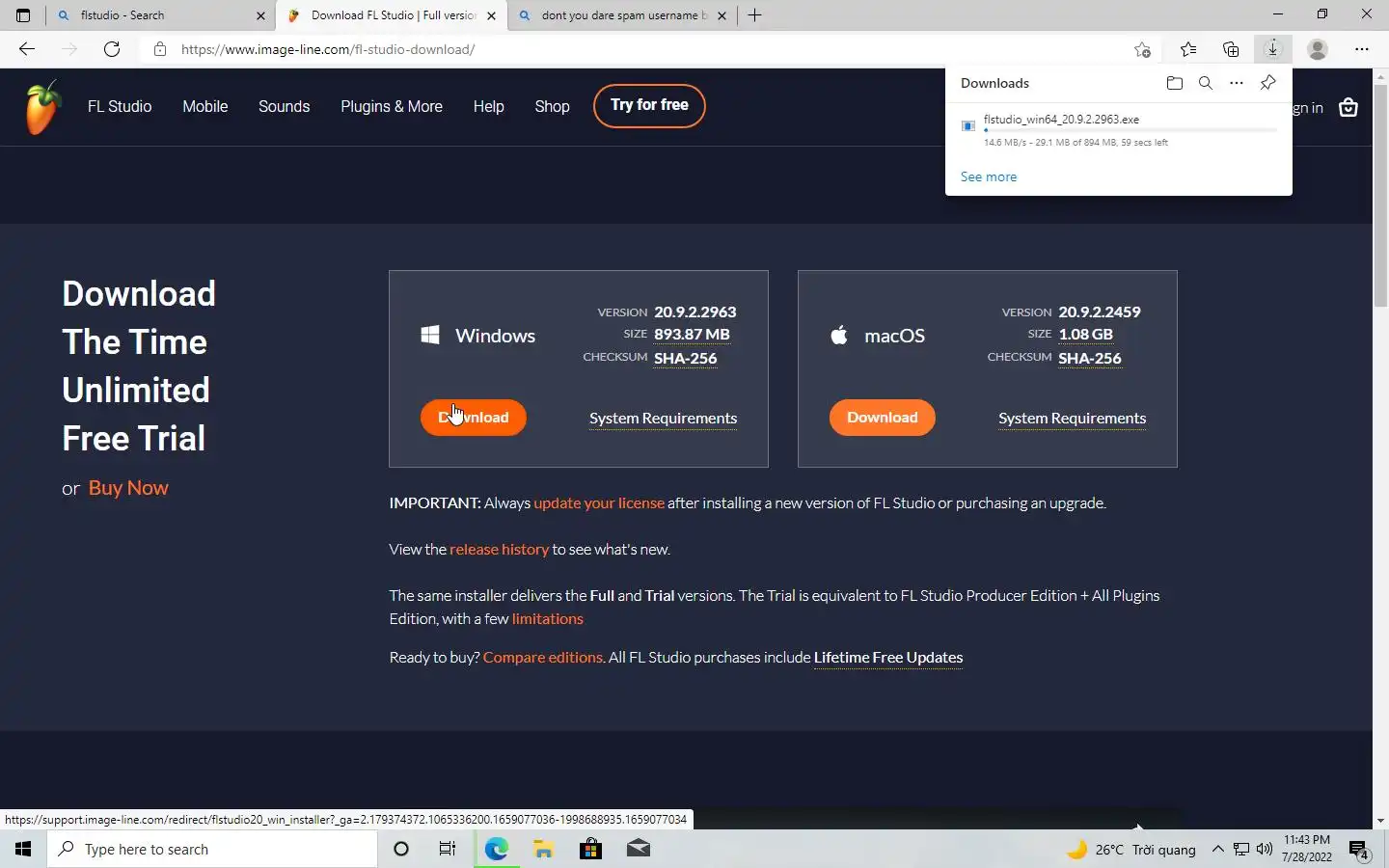The height and width of the screenshot is (868, 1389).
Task: Click the browser back arrow
Action: [27, 49]
